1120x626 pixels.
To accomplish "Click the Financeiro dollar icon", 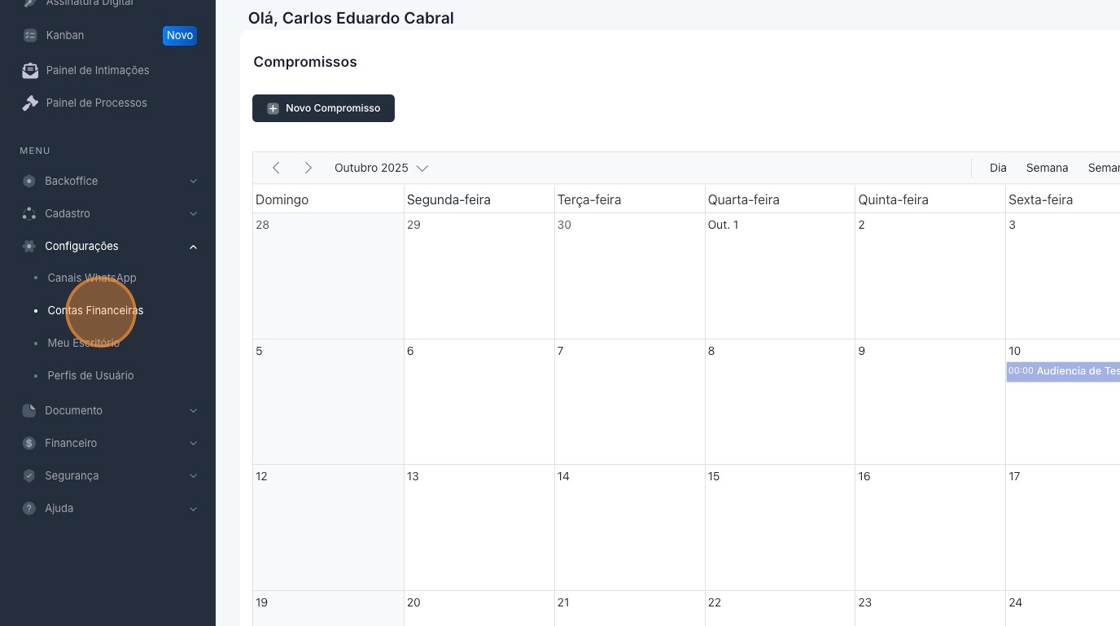I will tap(29, 443).
